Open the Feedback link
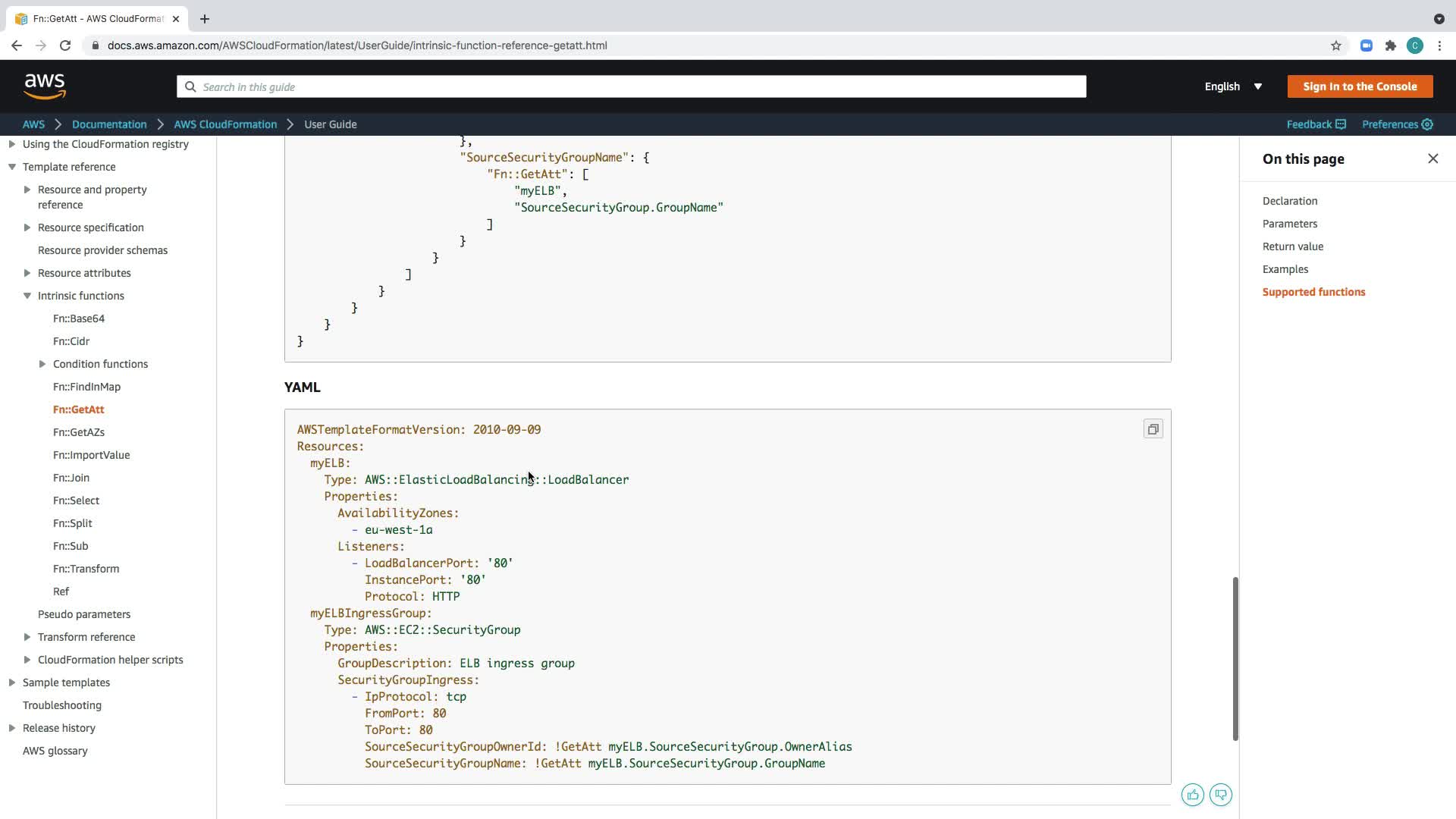 1316,124
